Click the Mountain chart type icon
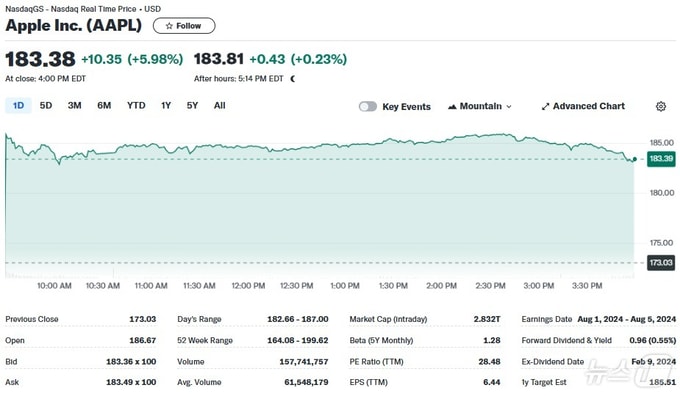The width and height of the screenshot is (680, 396). click(x=452, y=107)
